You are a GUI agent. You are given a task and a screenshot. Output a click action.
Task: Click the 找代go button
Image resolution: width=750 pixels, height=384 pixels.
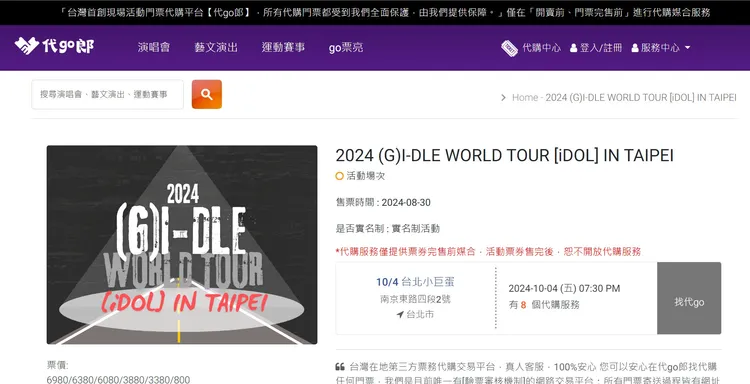tap(689, 298)
